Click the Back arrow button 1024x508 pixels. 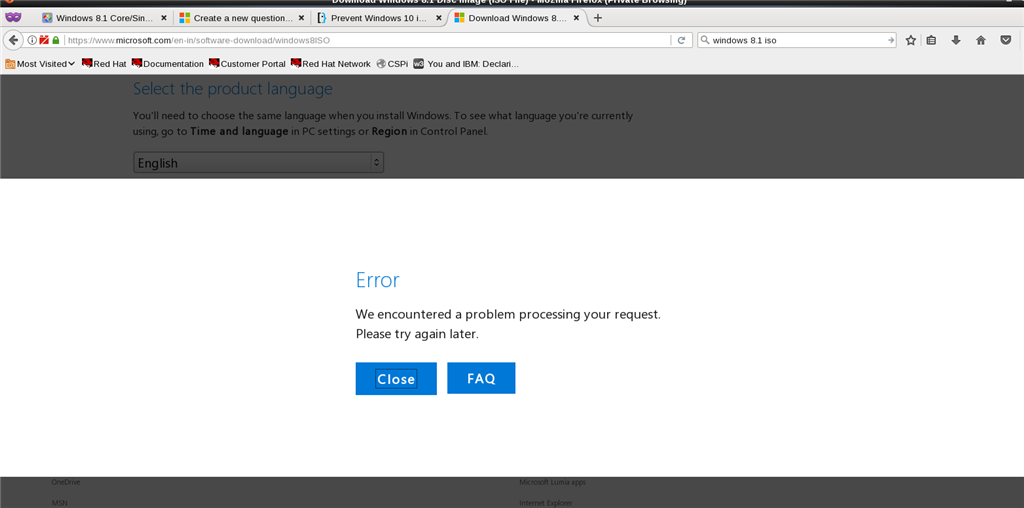[x=13, y=40]
